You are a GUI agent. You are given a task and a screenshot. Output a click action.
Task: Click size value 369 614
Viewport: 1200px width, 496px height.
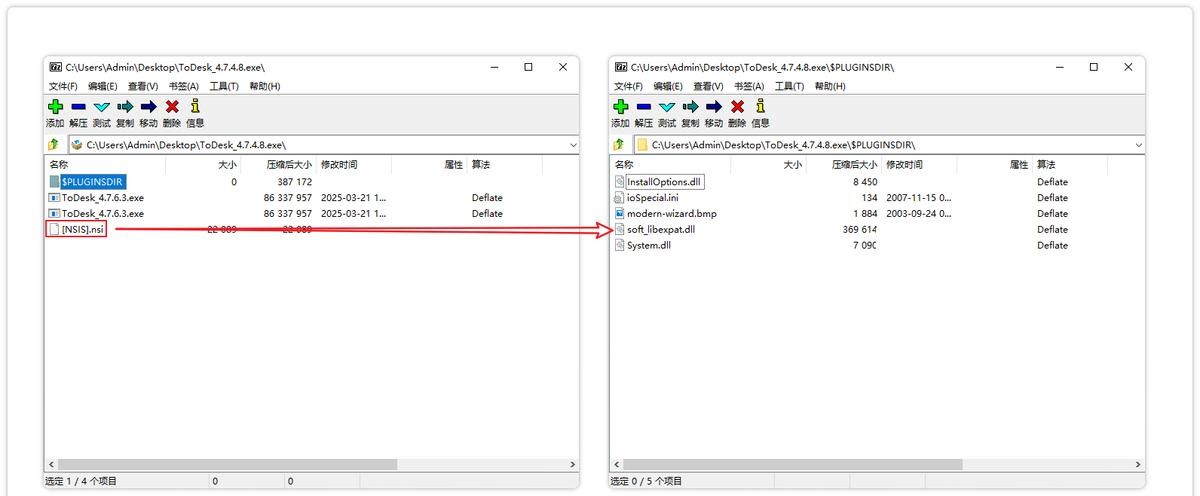tap(859, 229)
